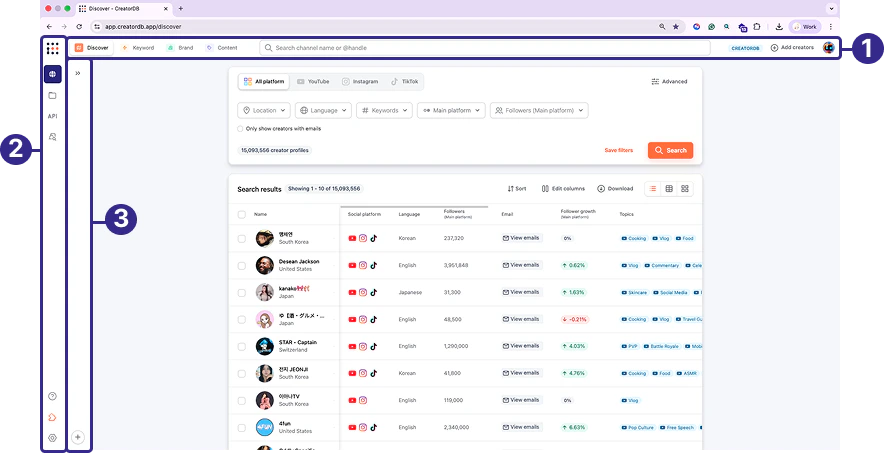Tick the select-all checkbox beside Name header
This screenshot has width=884, height=453.
tap(242, 214)
